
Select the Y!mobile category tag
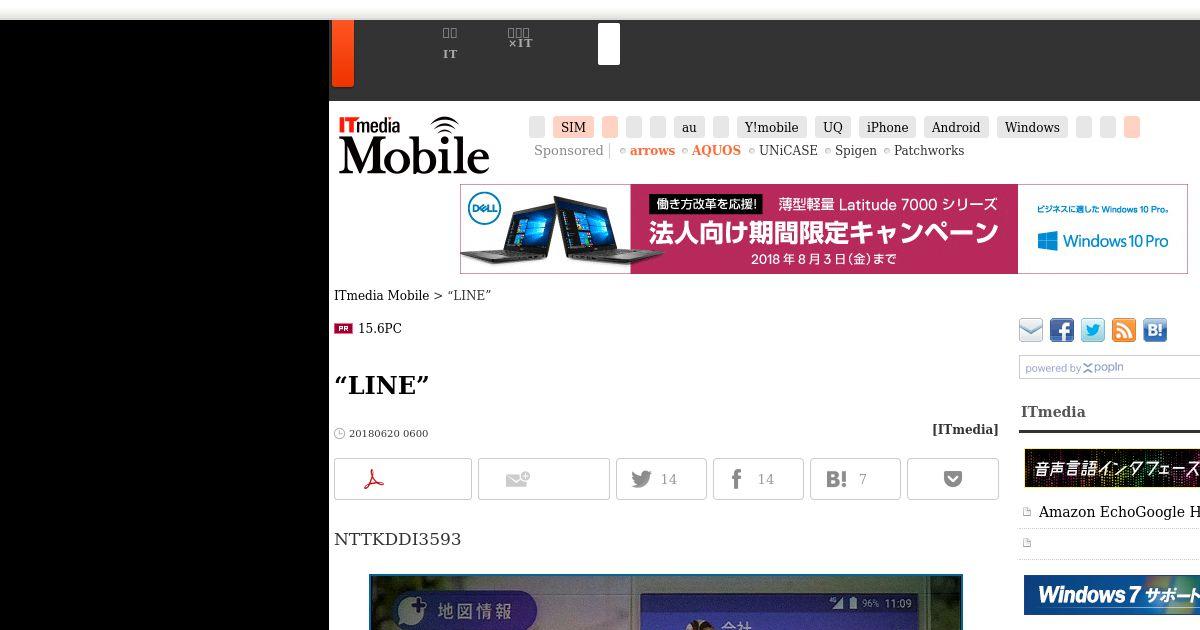pyautogui.click(x=771, y=127)
